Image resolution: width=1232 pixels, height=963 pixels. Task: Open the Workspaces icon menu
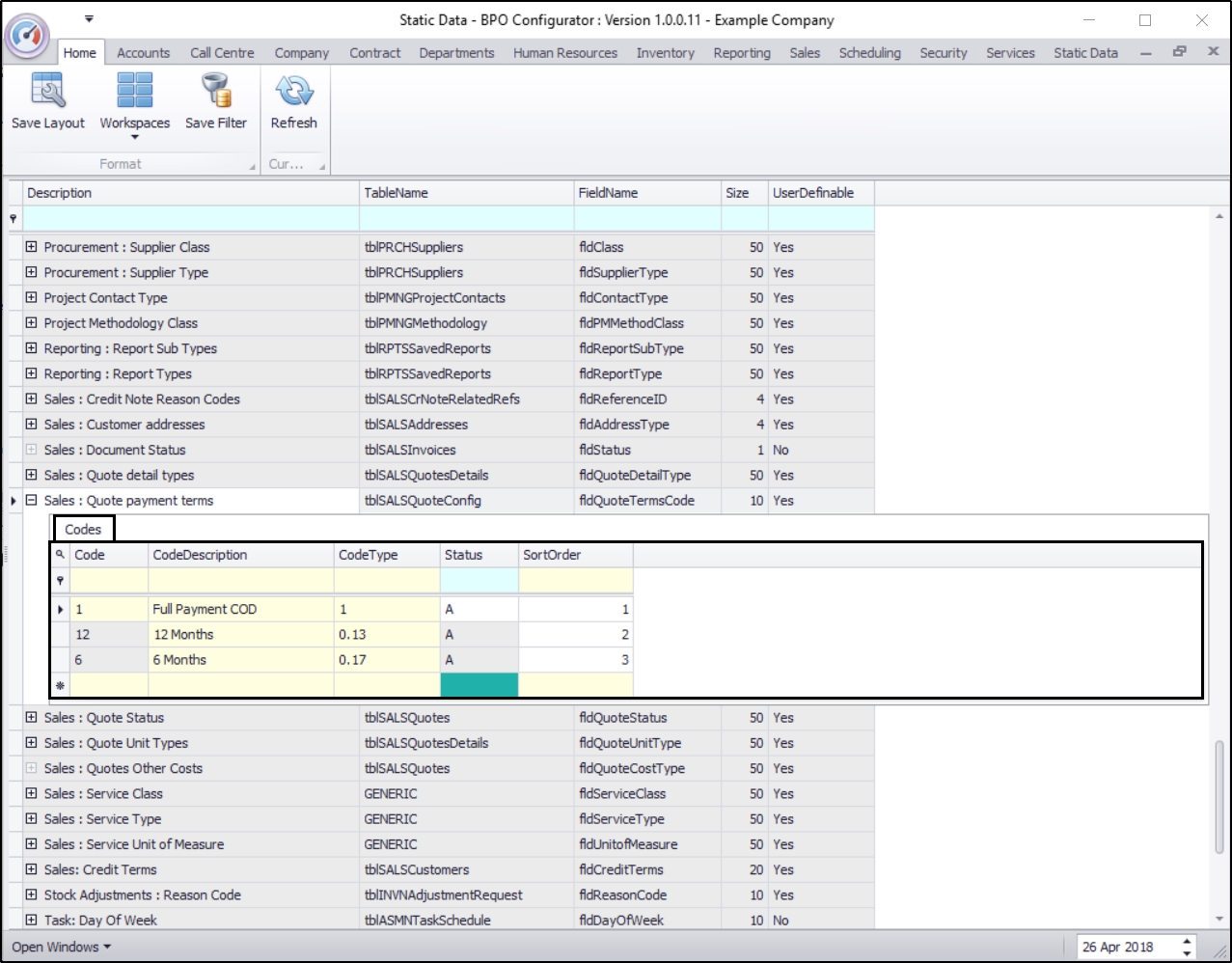click(x=134, y=91)
